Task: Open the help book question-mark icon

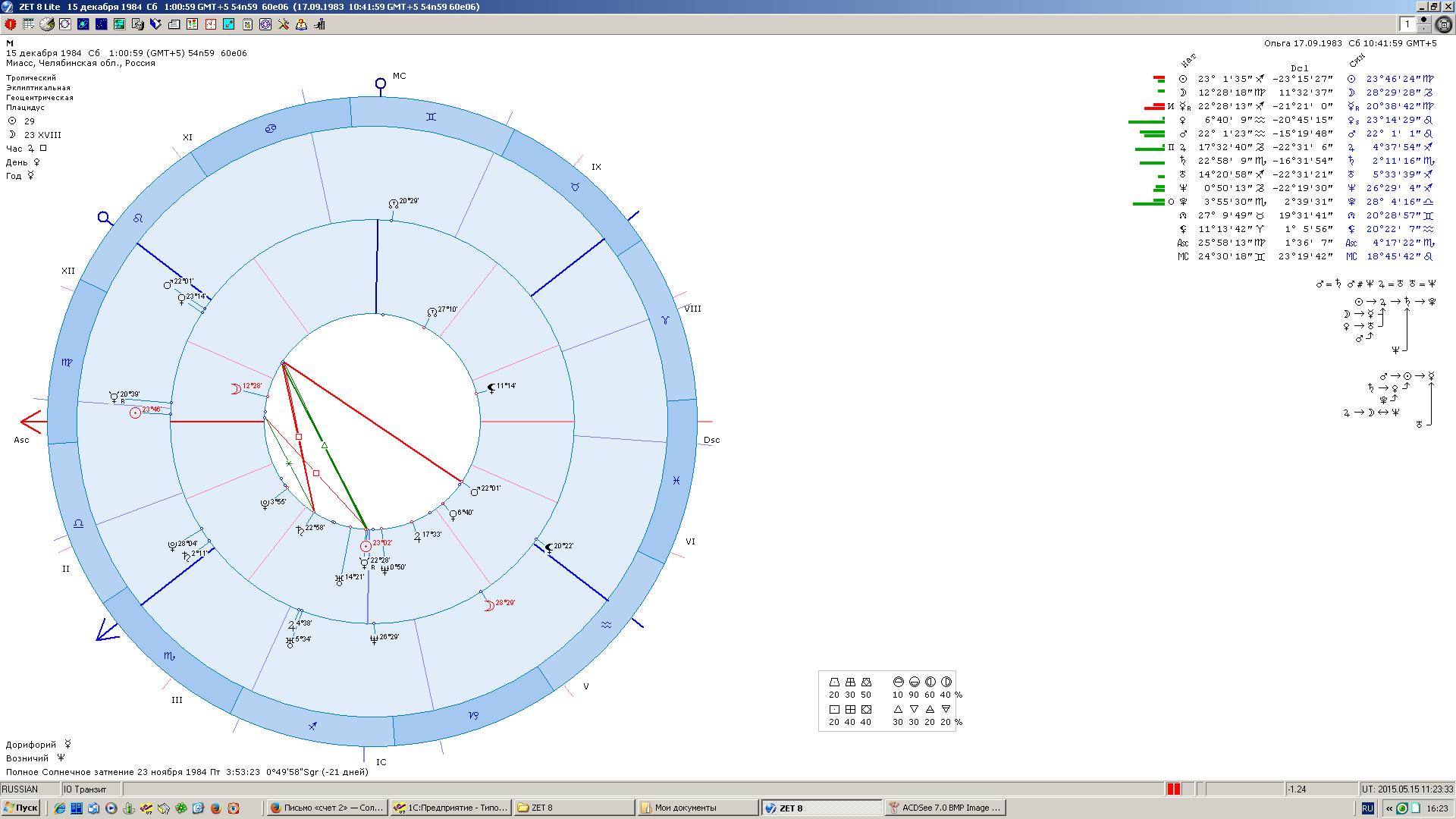Action: coord(302,24)
